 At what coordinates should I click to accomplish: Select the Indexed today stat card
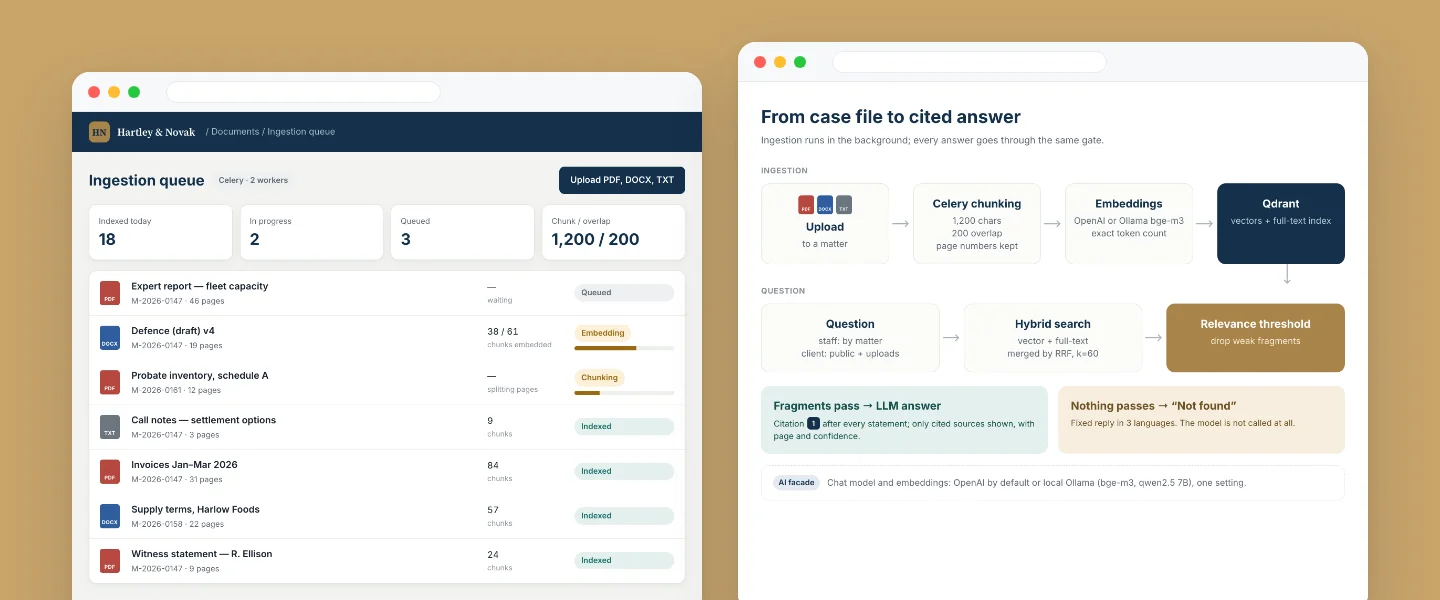click(x=161, y=232)
